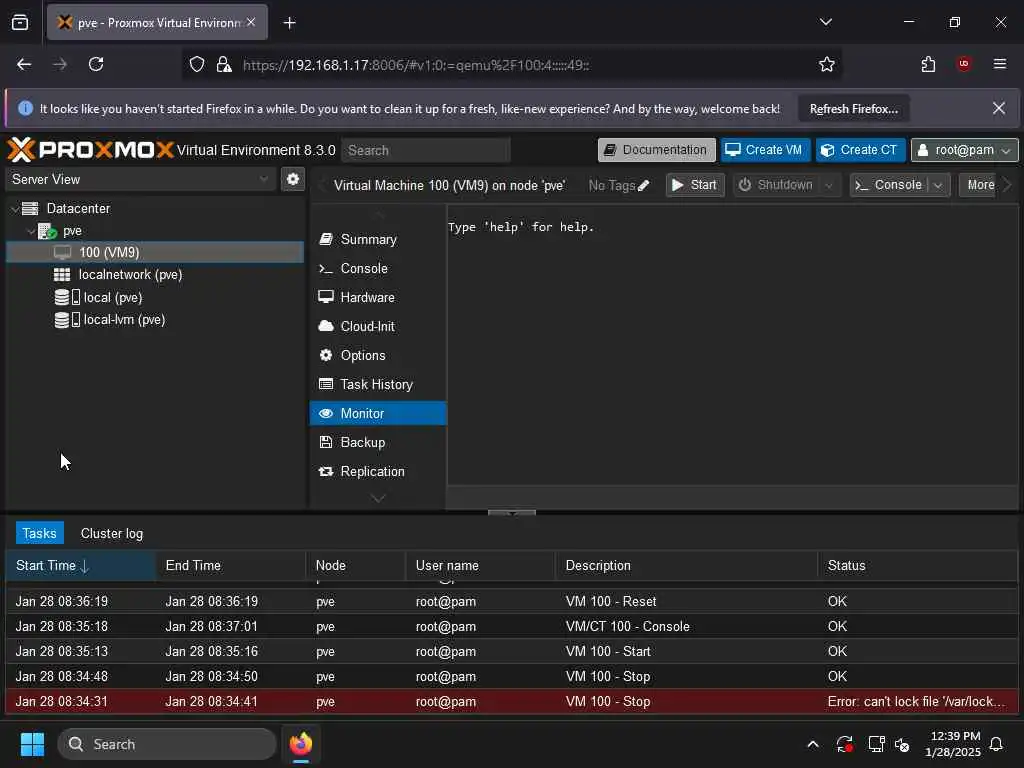Select the Monitor menu item
1024x768 pixels.
(377, 413)
